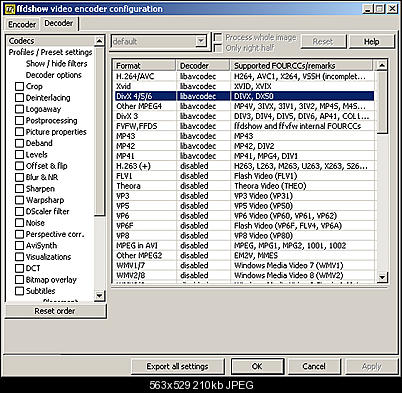402x393 pixels.
Task: Enable the Crop filter checkbox
Action: point(20,86)
